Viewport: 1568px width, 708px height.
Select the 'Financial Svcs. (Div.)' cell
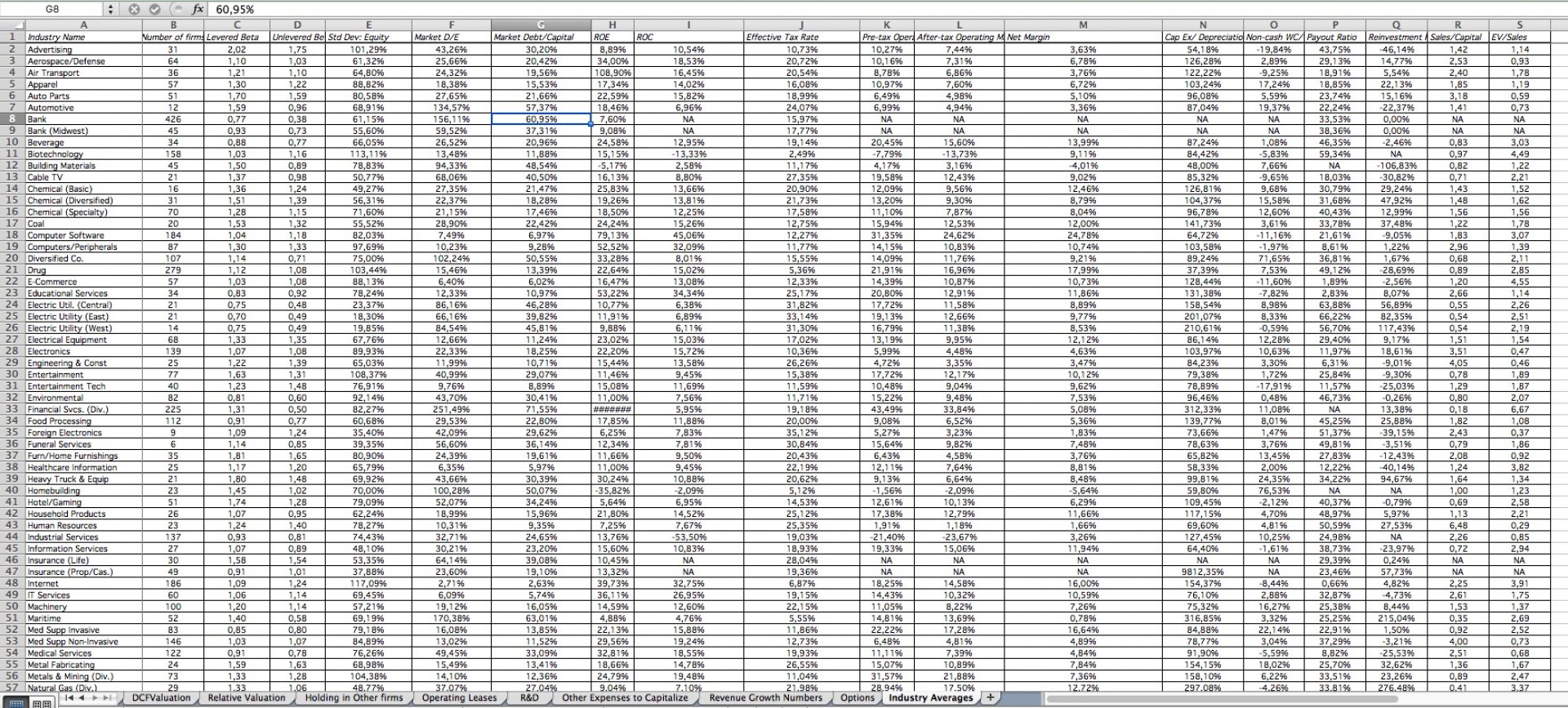point(82,409)
